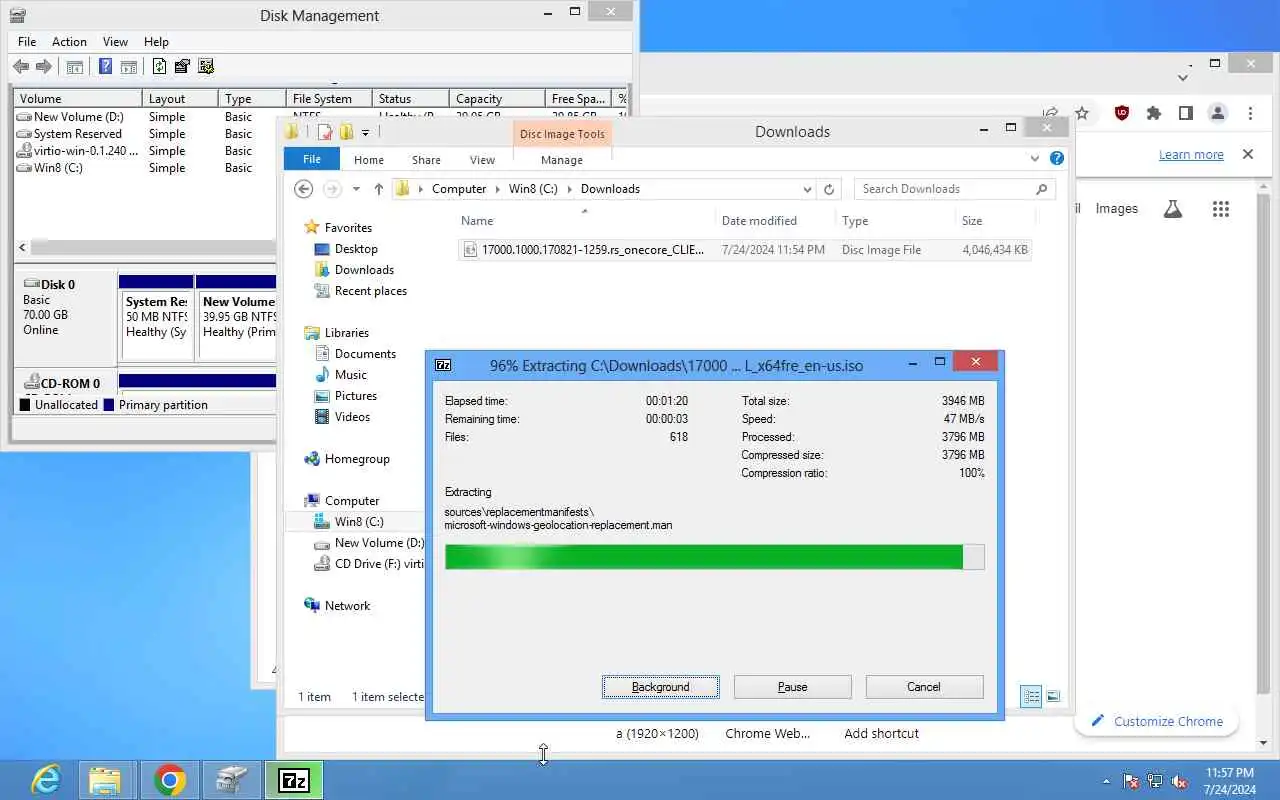1280x800 pixels.
Task: Click the 7-Zip taskbar icon
Action: click(x=294, y=780)
